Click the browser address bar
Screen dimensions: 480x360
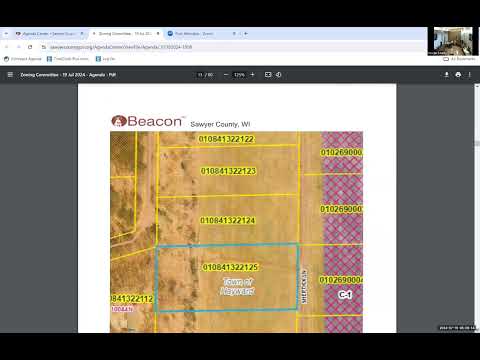[233, 47]
